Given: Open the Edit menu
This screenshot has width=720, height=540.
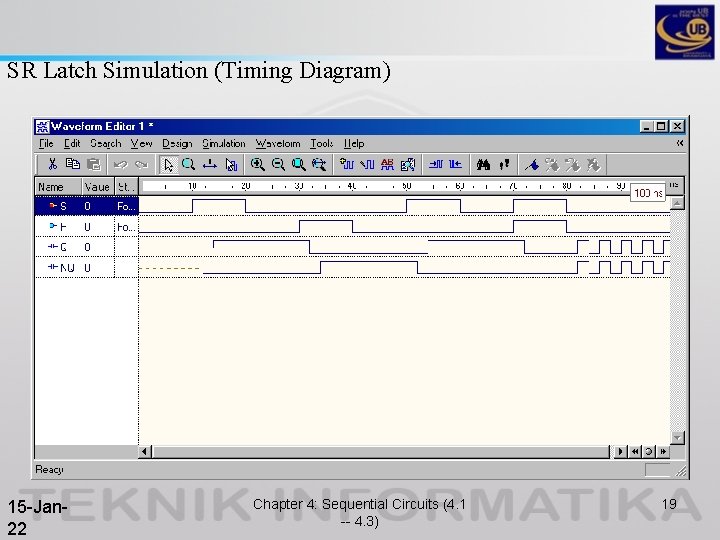Looking at the screenshot, I should (72, 144).
